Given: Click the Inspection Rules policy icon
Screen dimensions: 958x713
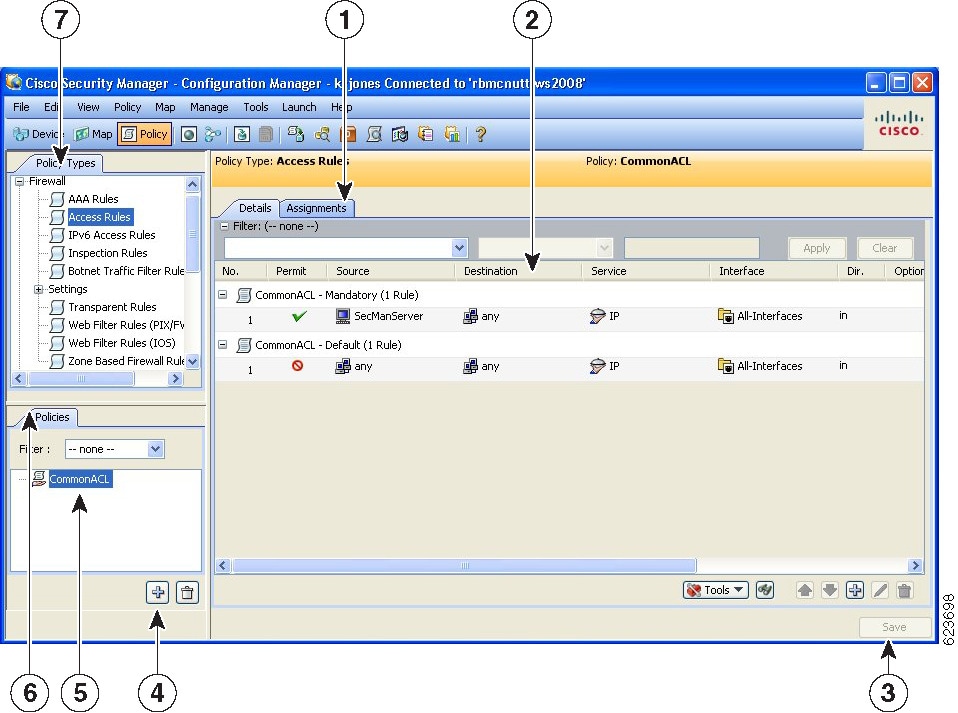Looking at the screenshot, I should [57, 253].
